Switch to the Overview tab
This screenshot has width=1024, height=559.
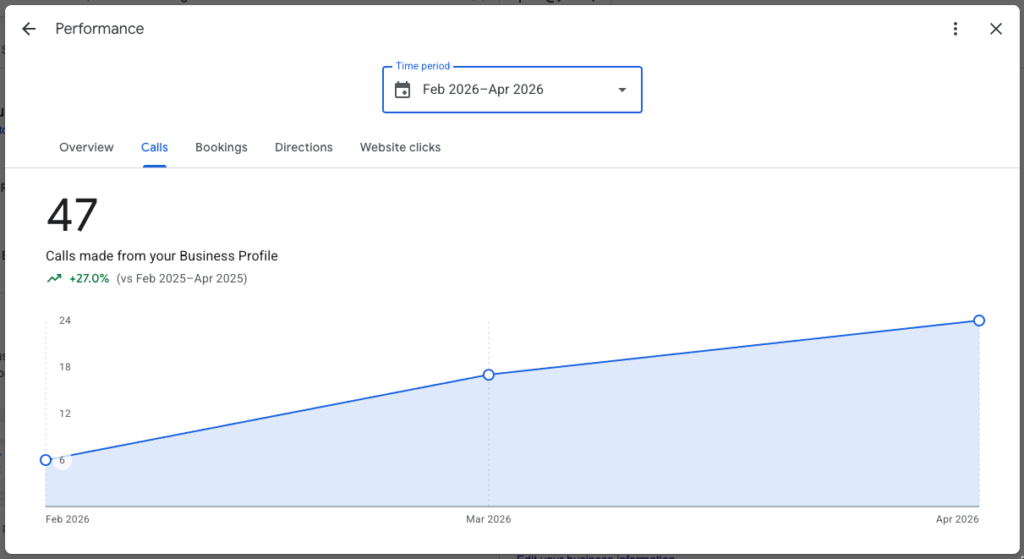(x=86, y=148)
